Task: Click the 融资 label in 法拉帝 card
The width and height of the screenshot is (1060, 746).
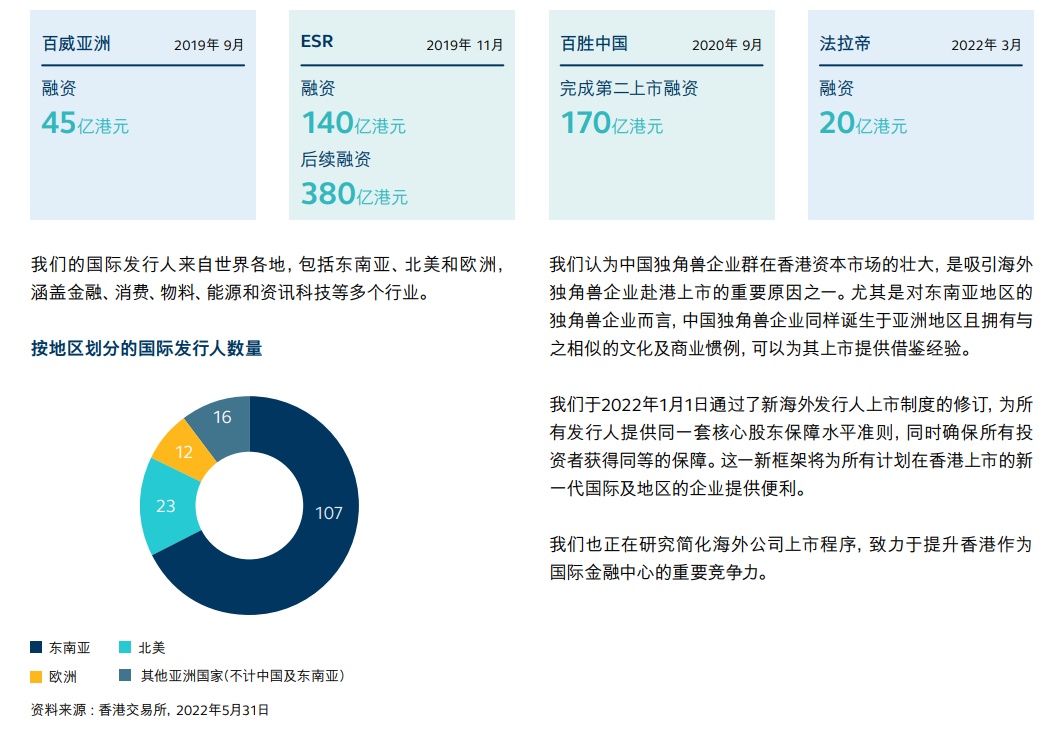Action: pos(837,89)
